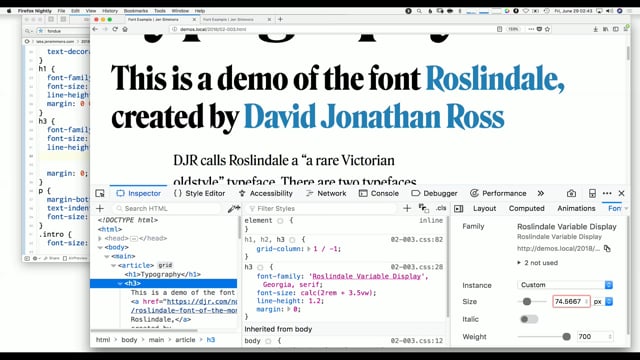640x360 pixels.
Task: Toggle reader view icon in URL bar
Action: 500,29
